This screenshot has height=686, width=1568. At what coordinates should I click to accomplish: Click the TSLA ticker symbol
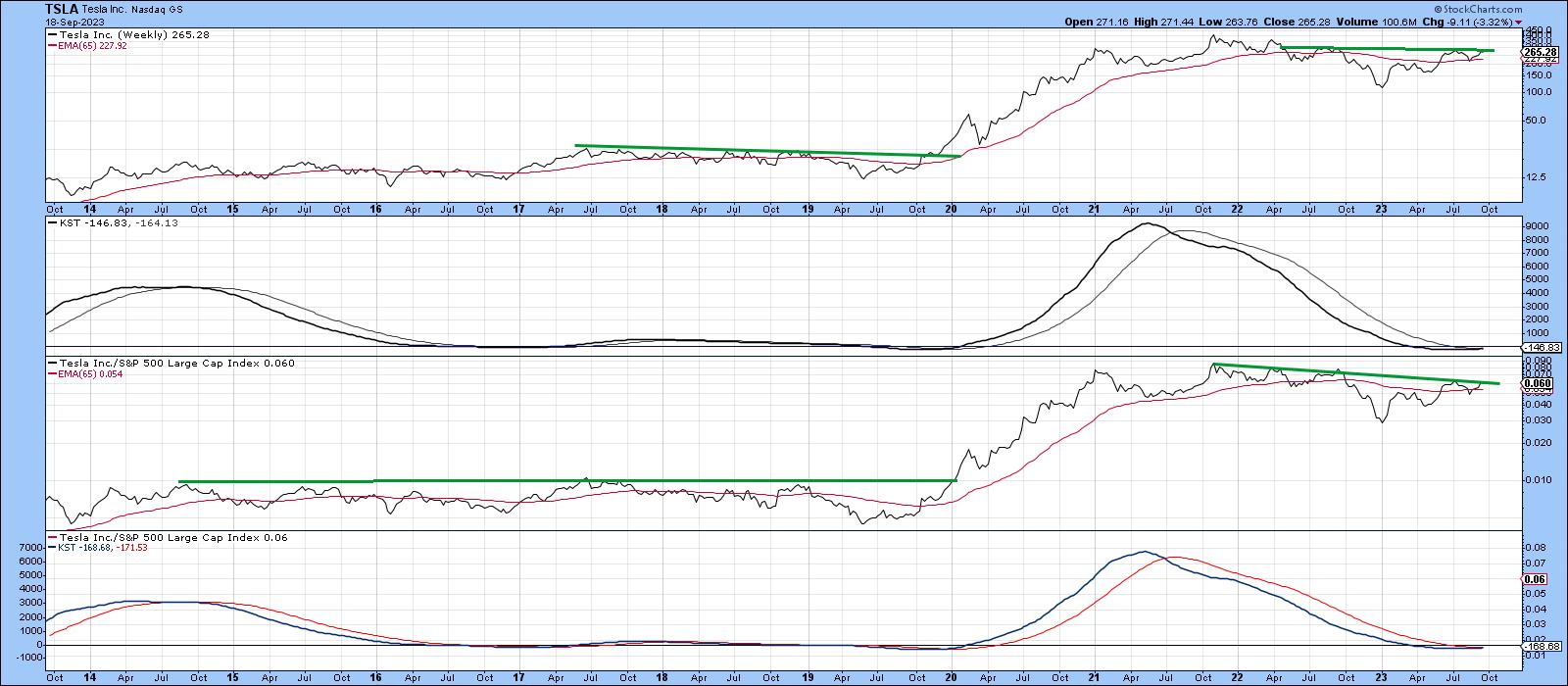coord(64,8)
